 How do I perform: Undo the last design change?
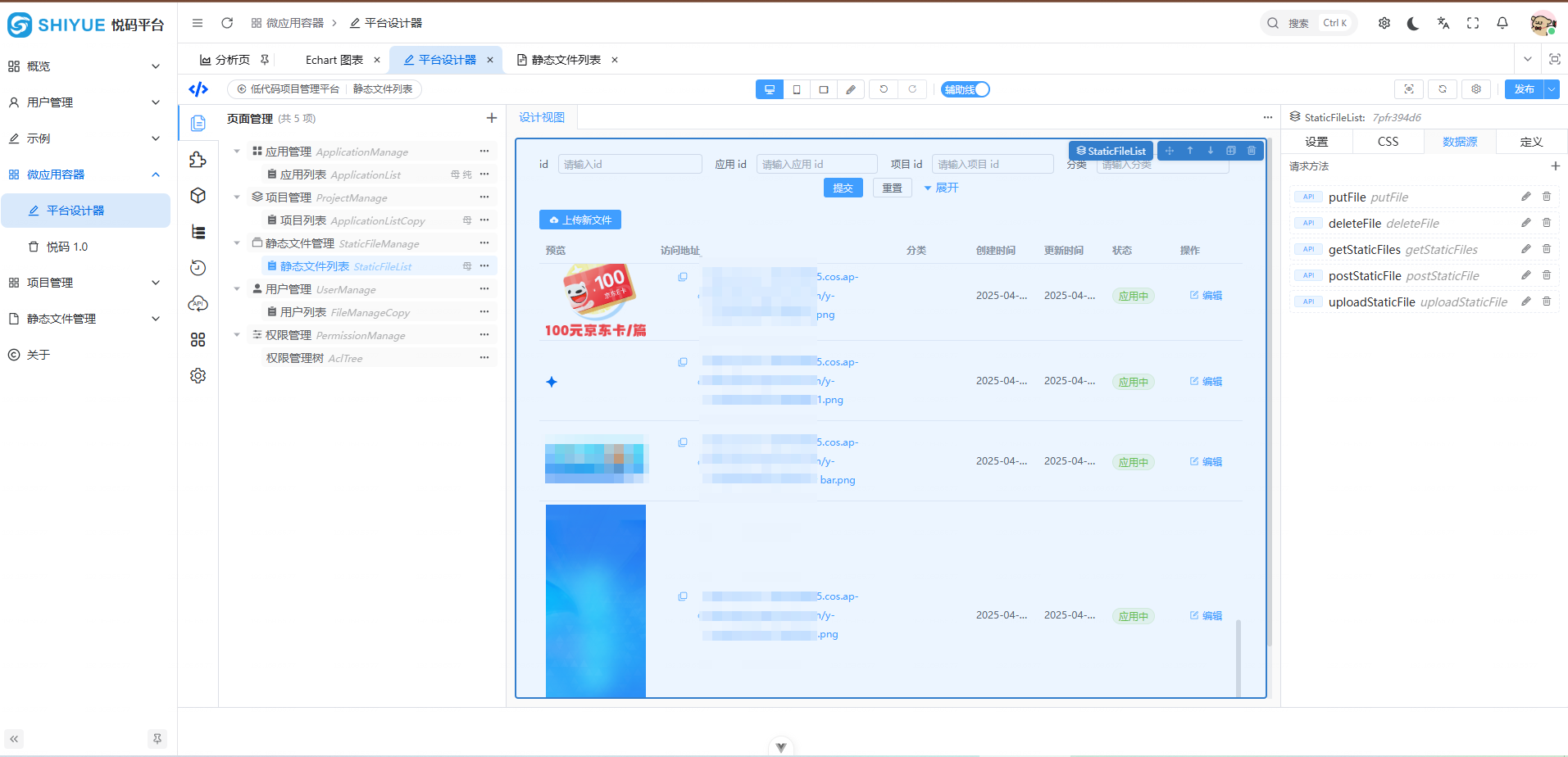point(884,89)
